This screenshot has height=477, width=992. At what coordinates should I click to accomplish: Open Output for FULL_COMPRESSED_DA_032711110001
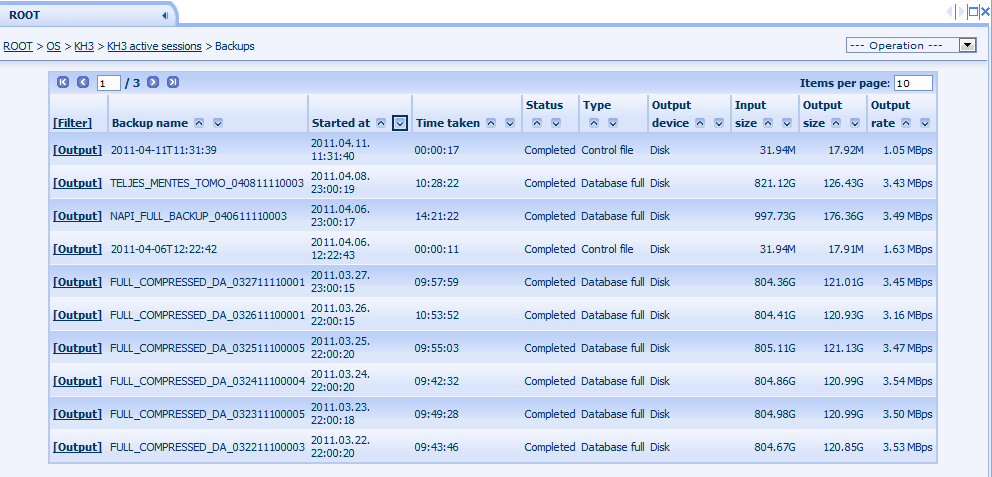point(77,282)
